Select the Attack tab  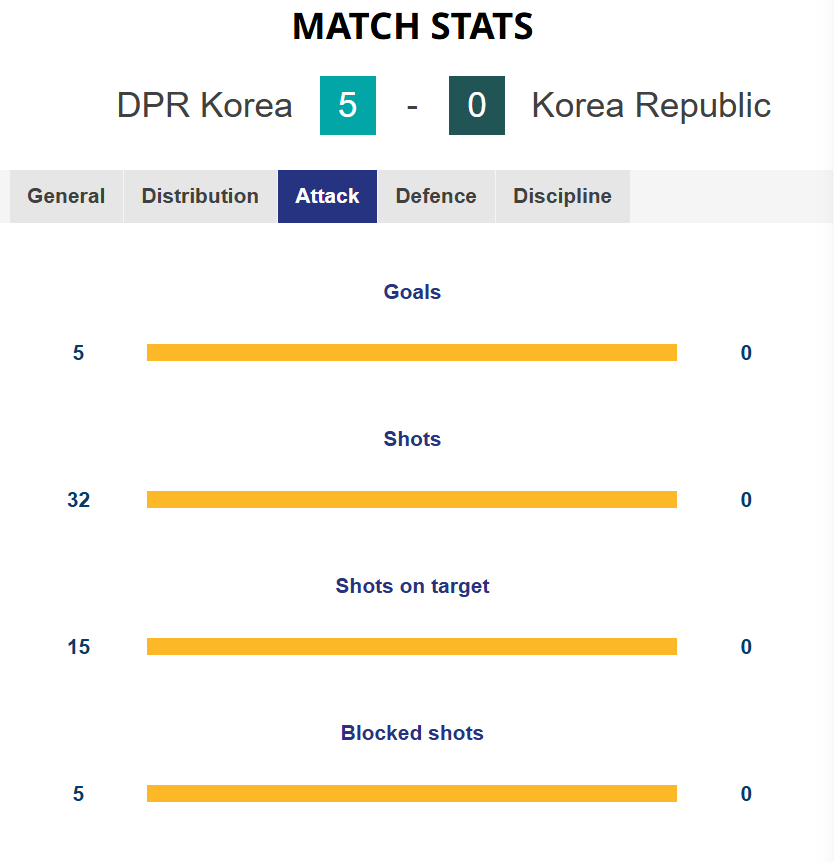(327, 196)
